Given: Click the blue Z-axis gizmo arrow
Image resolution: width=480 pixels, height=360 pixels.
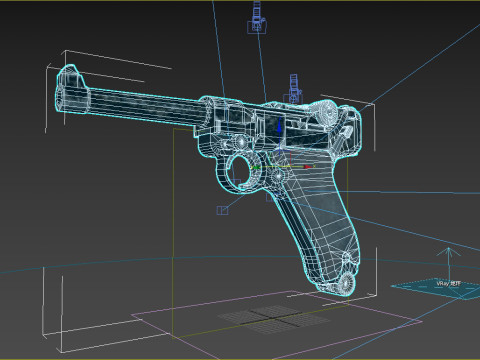Looking at the screenshot, I should click(x=280, y=127).
